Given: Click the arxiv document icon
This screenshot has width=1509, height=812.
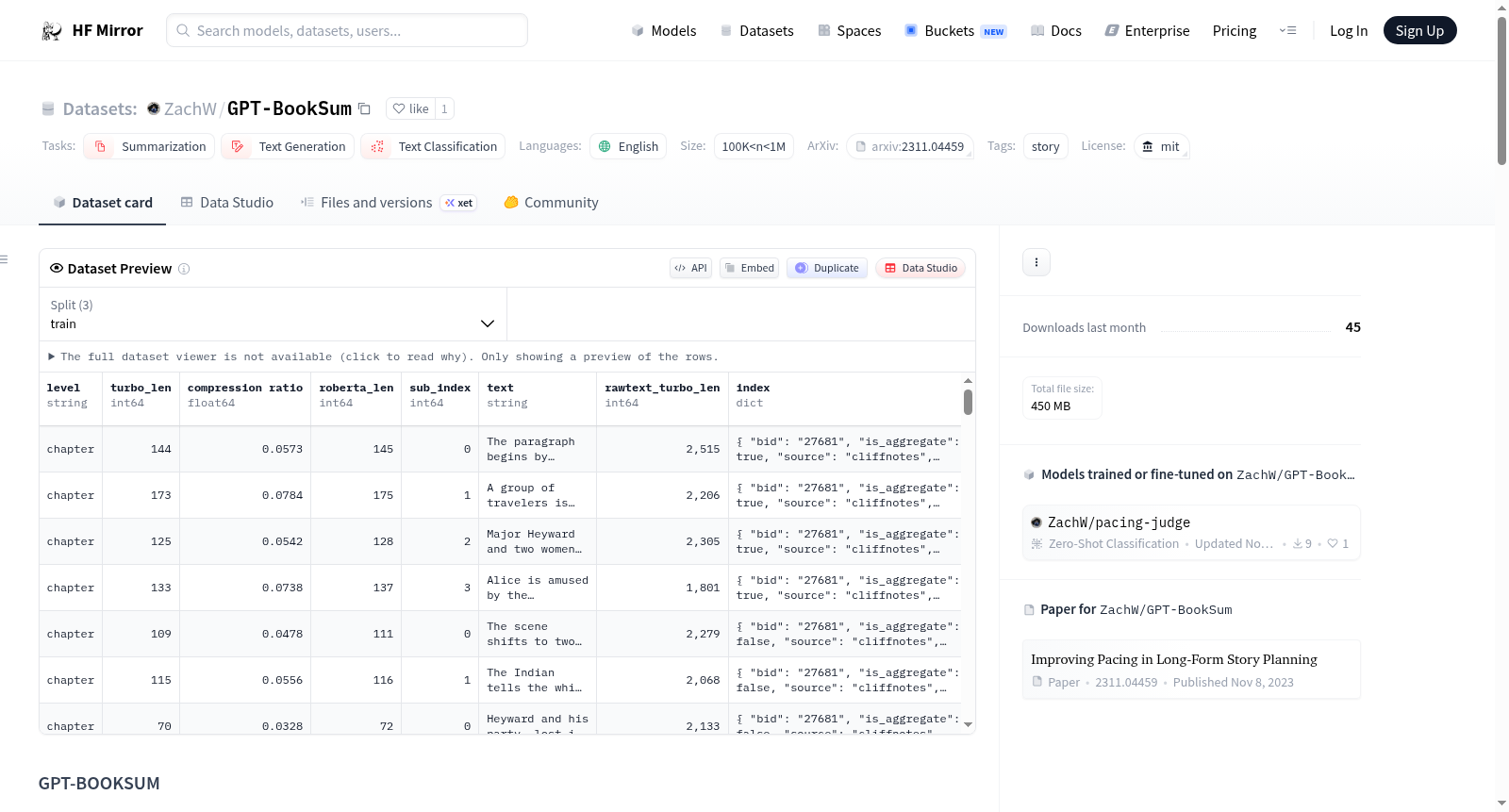Looking at the screenshot, I should pos(860,146).
